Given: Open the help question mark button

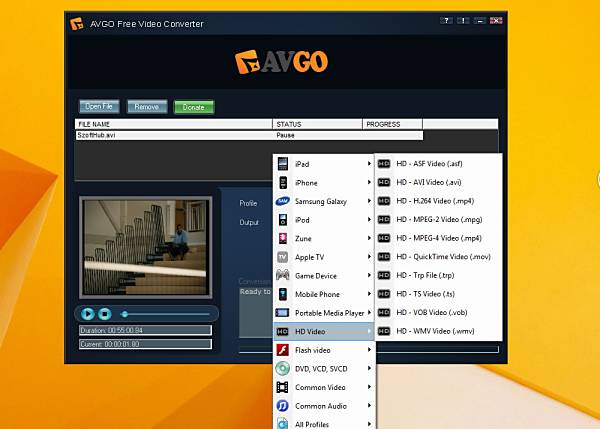Looking at the screenshot, I should click(x=446, y=20).
